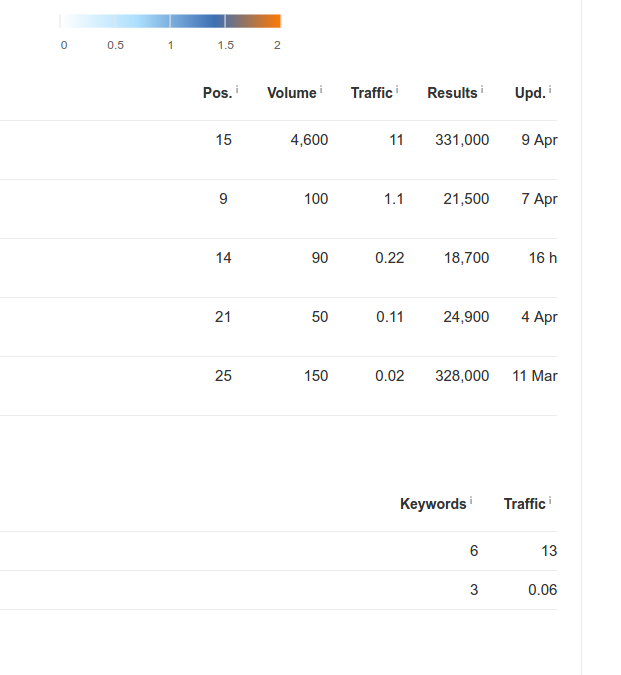The height and width of the screenshot is (675, 621).
Task: Sort lower table by Keywords column
Action: tap(433, 504)
